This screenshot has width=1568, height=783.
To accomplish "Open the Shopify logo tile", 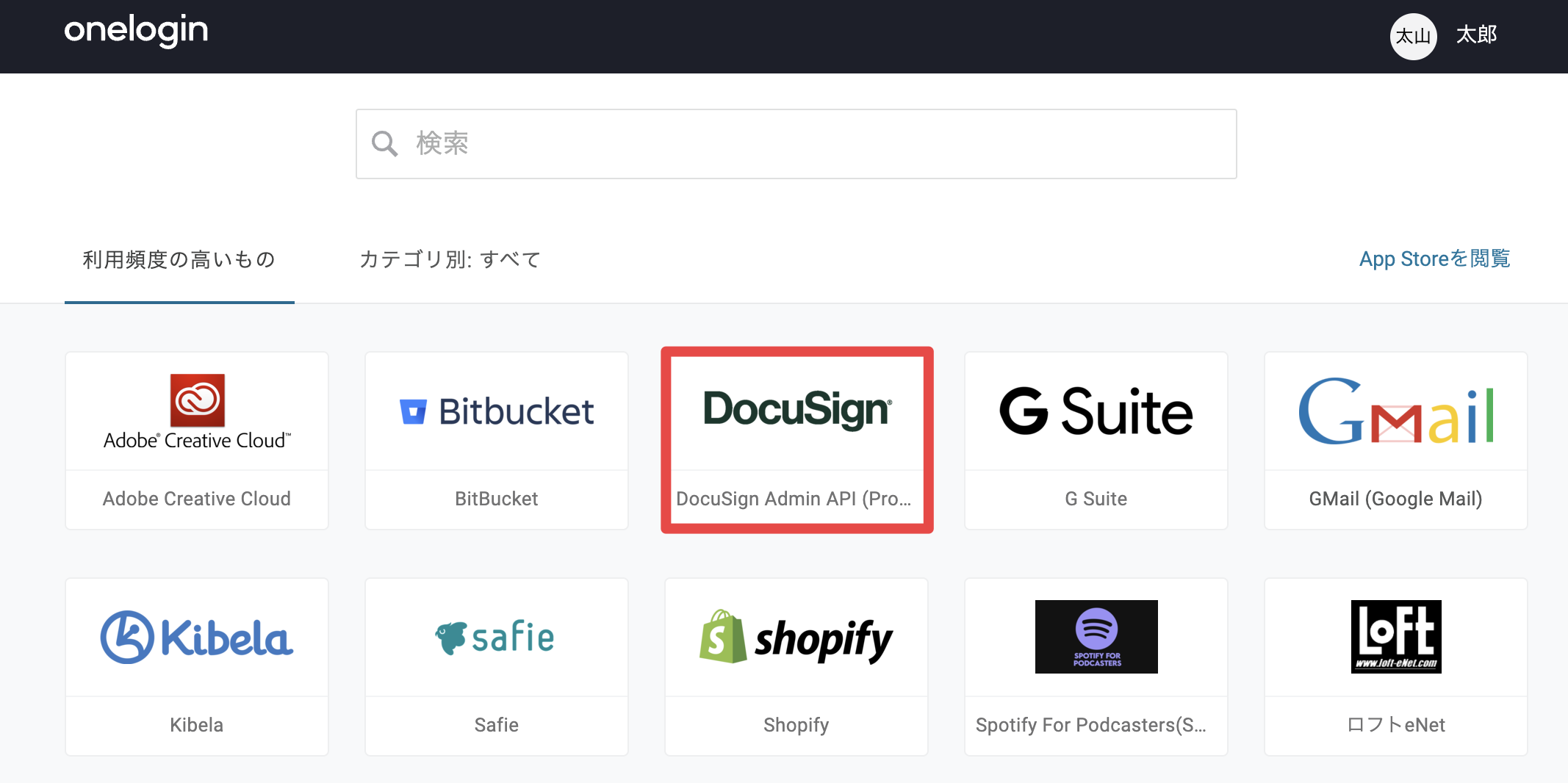I will 796,637.
